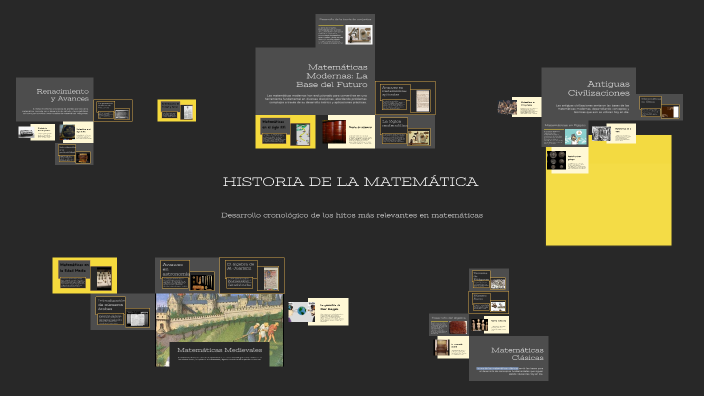
Task: Open the 'Teorema de Pitágoras' slide in Clásicas group
Action: click(x=489, y=279)
